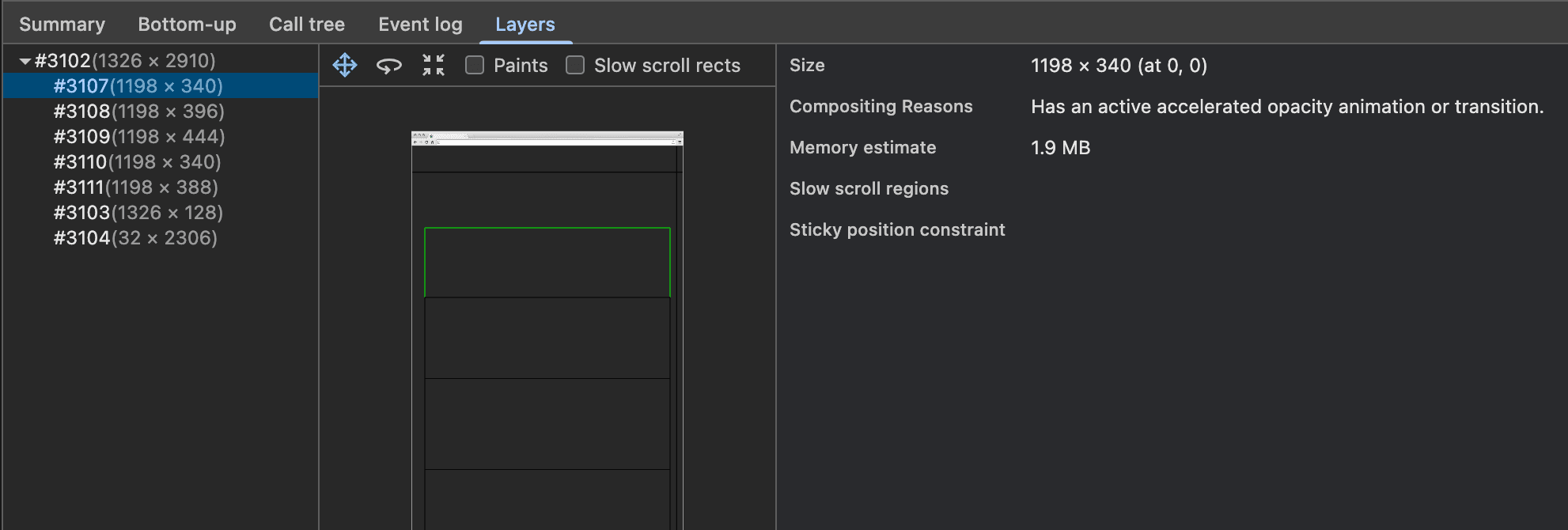Open the Event log tab
The width and height of the screenshot is (1568, 530).
420,24
